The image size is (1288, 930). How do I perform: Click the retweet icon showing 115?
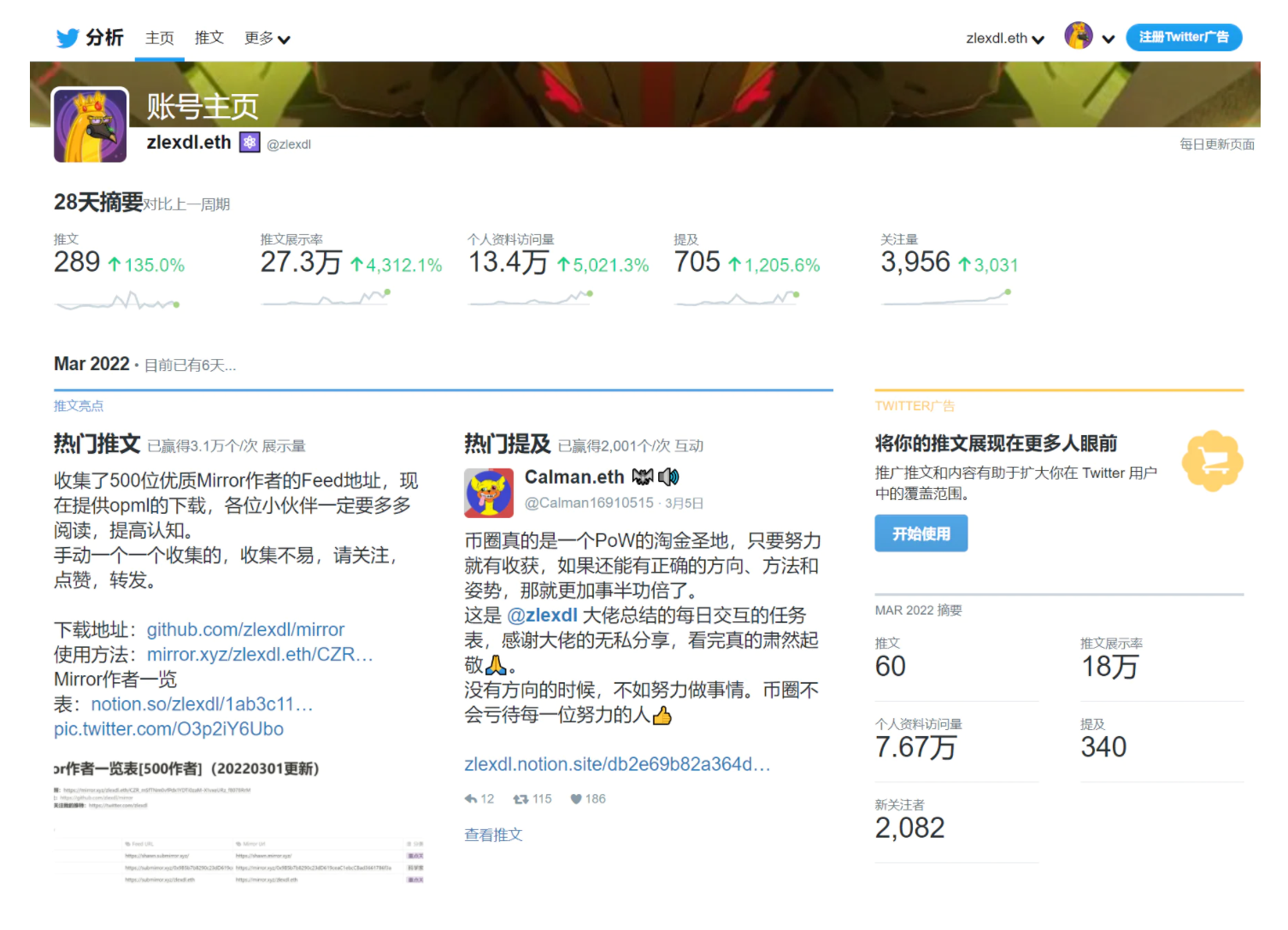520,799
